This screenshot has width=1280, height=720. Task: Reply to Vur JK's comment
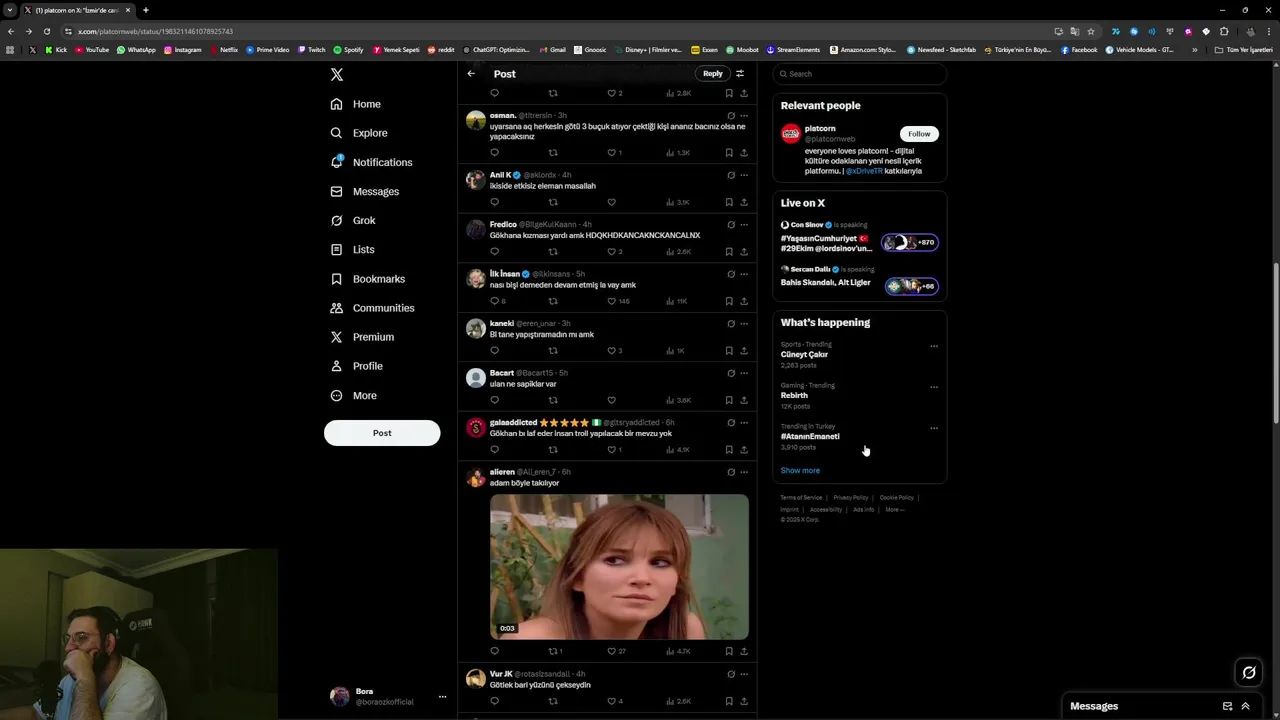[494, 701]
